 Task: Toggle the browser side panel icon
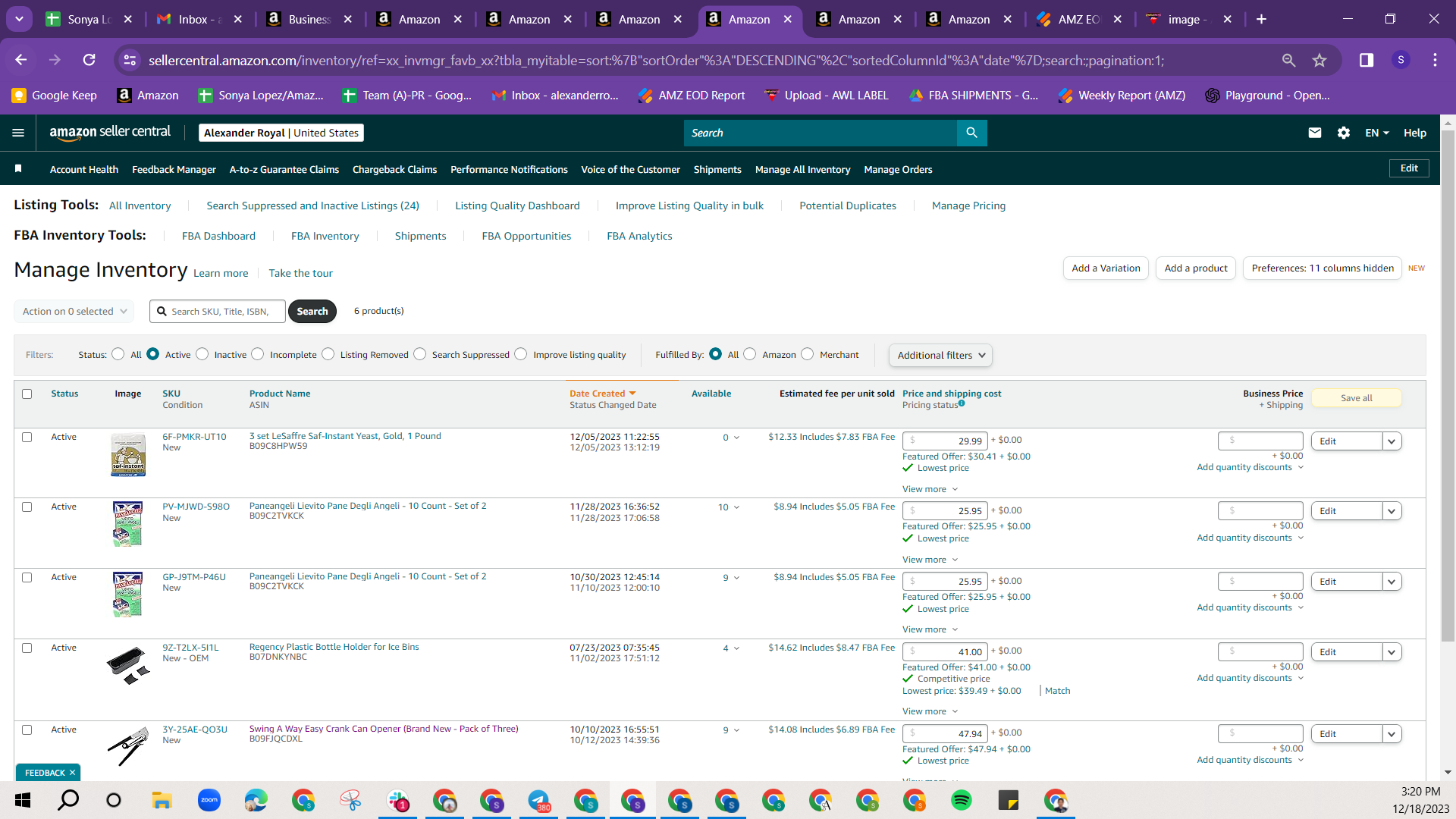pyautogui.click(x=1367, y=60)
